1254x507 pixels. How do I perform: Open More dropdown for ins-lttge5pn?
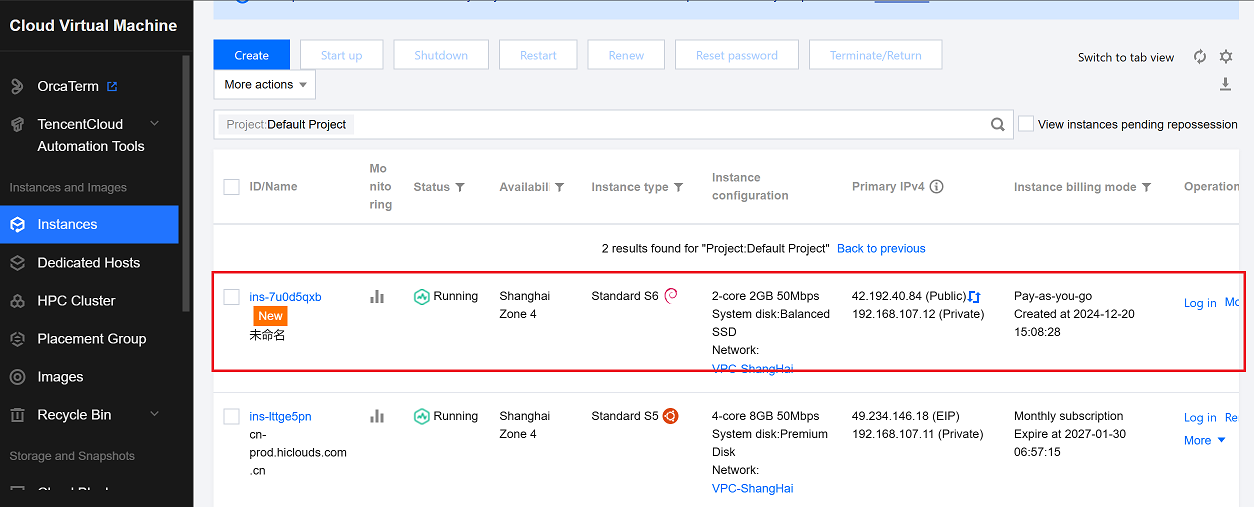(1205, 440)
